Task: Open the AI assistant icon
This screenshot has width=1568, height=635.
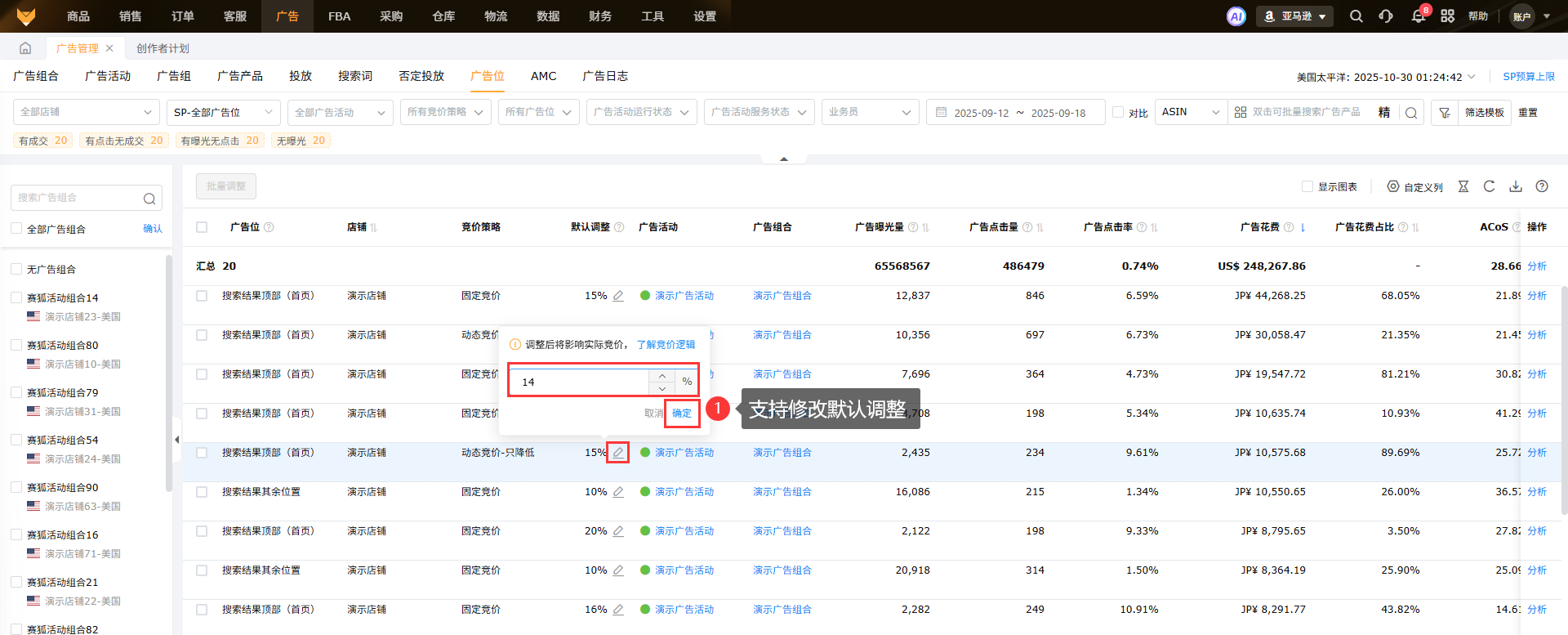Action: (1236, 16)
